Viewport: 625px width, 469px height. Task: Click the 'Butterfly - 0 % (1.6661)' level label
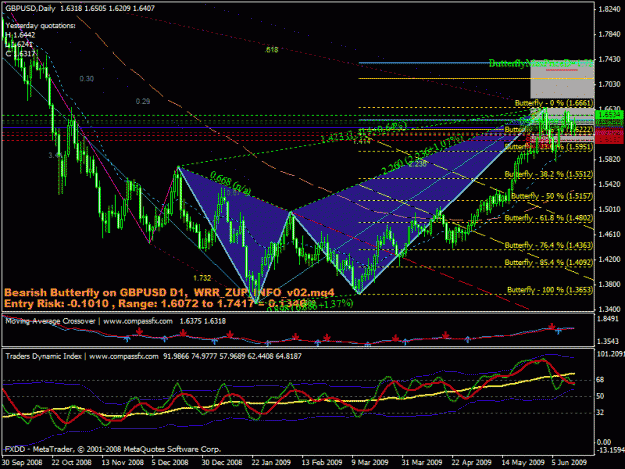coord(554,103)
